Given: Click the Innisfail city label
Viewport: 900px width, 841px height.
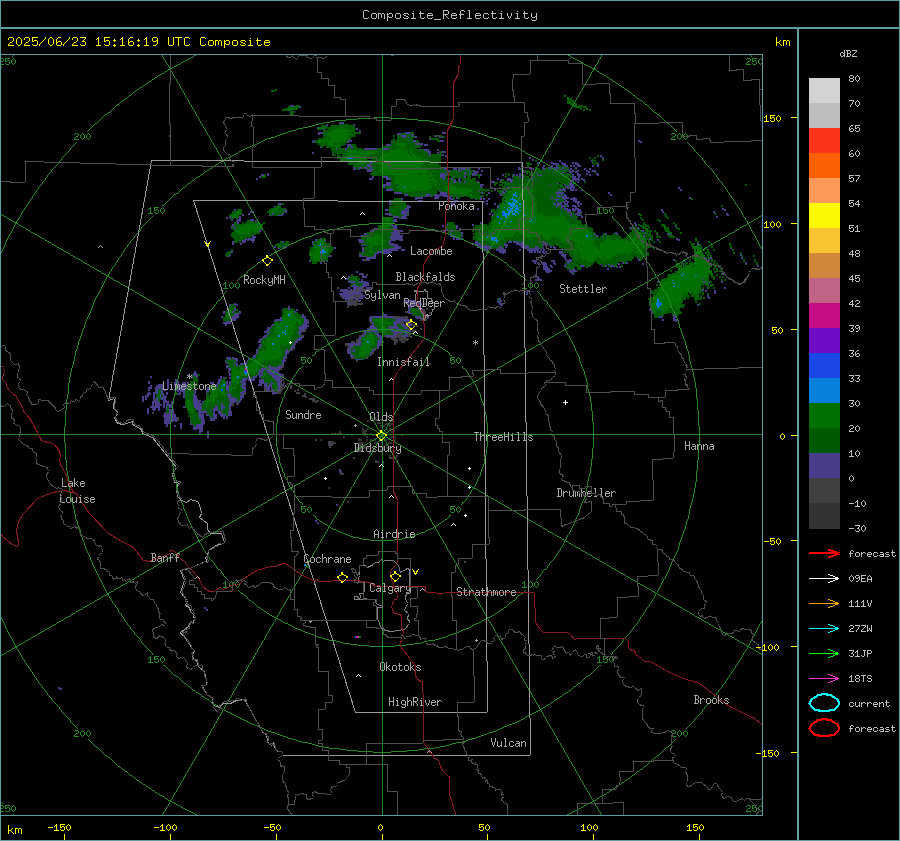Looking at the screenshot, I should click(404, 362).
